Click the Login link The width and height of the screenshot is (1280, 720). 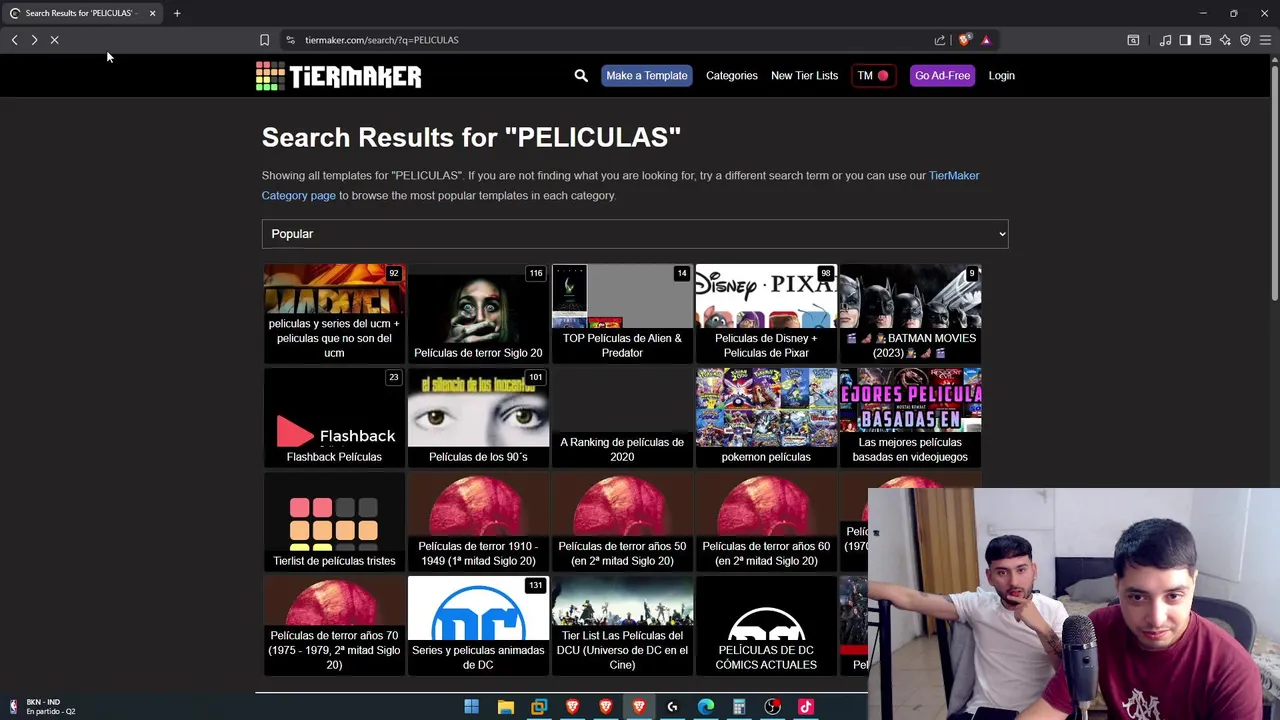1001,76
